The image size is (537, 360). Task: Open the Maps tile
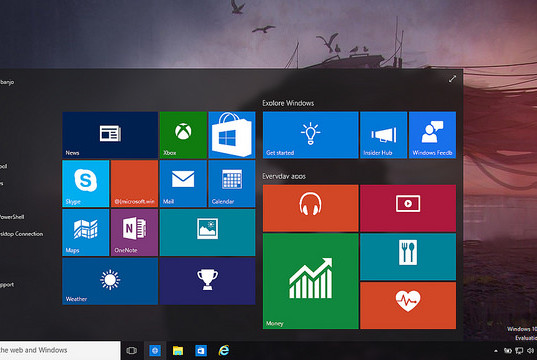click(x=86, y=233)
